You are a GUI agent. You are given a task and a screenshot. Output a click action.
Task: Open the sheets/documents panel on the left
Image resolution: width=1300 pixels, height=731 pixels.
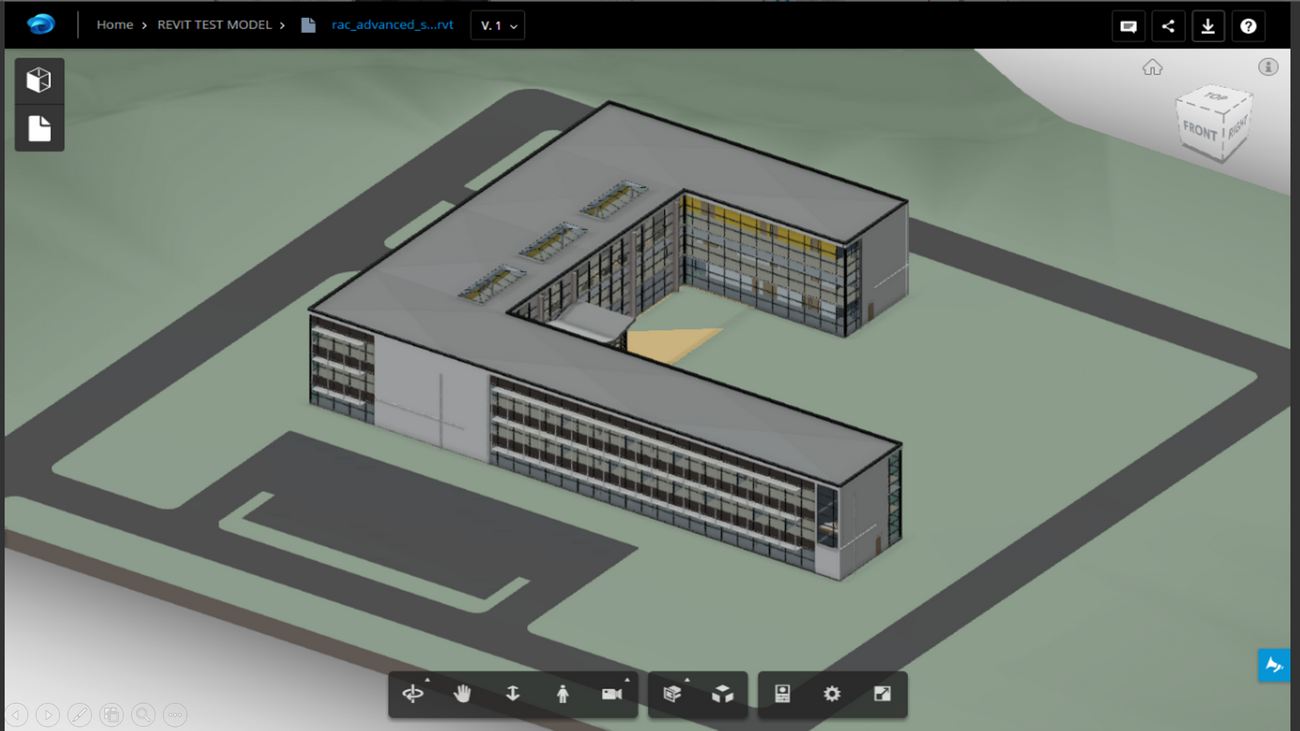click(39, 128)
